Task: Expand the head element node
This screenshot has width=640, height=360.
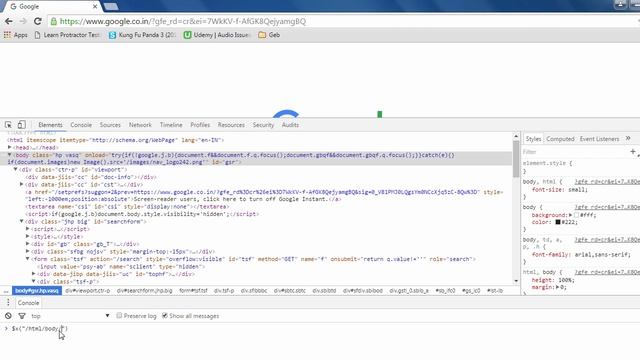Action: [x=9, y=147]
